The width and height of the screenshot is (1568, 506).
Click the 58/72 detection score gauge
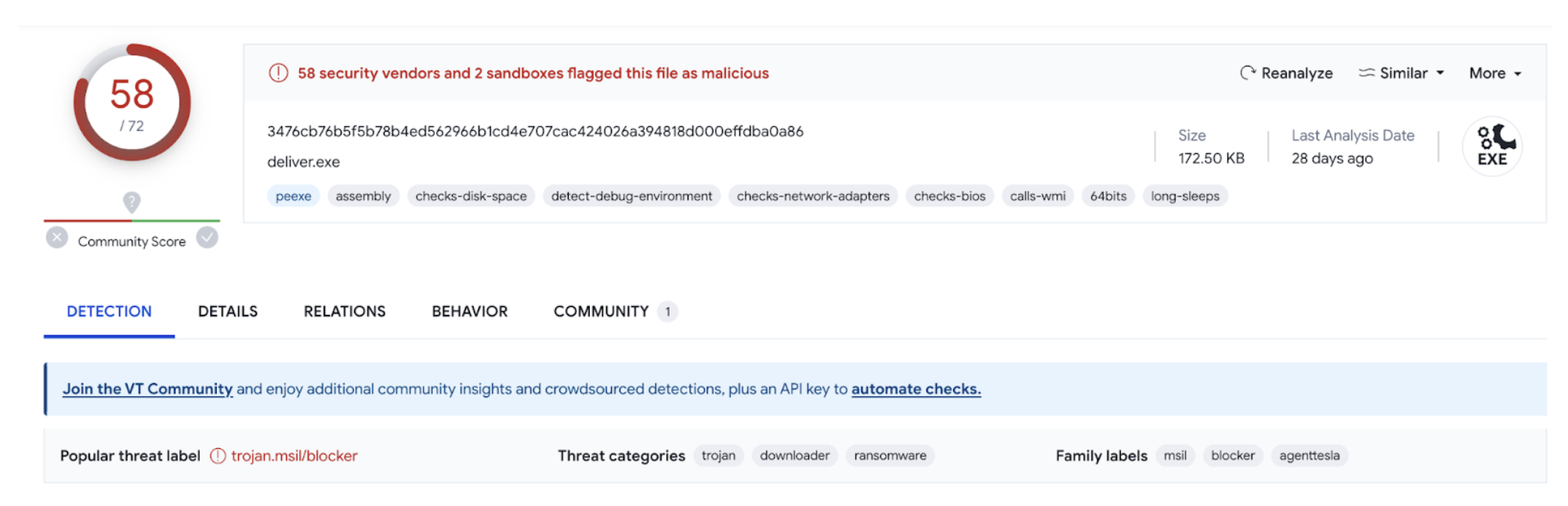coord(132,103)
